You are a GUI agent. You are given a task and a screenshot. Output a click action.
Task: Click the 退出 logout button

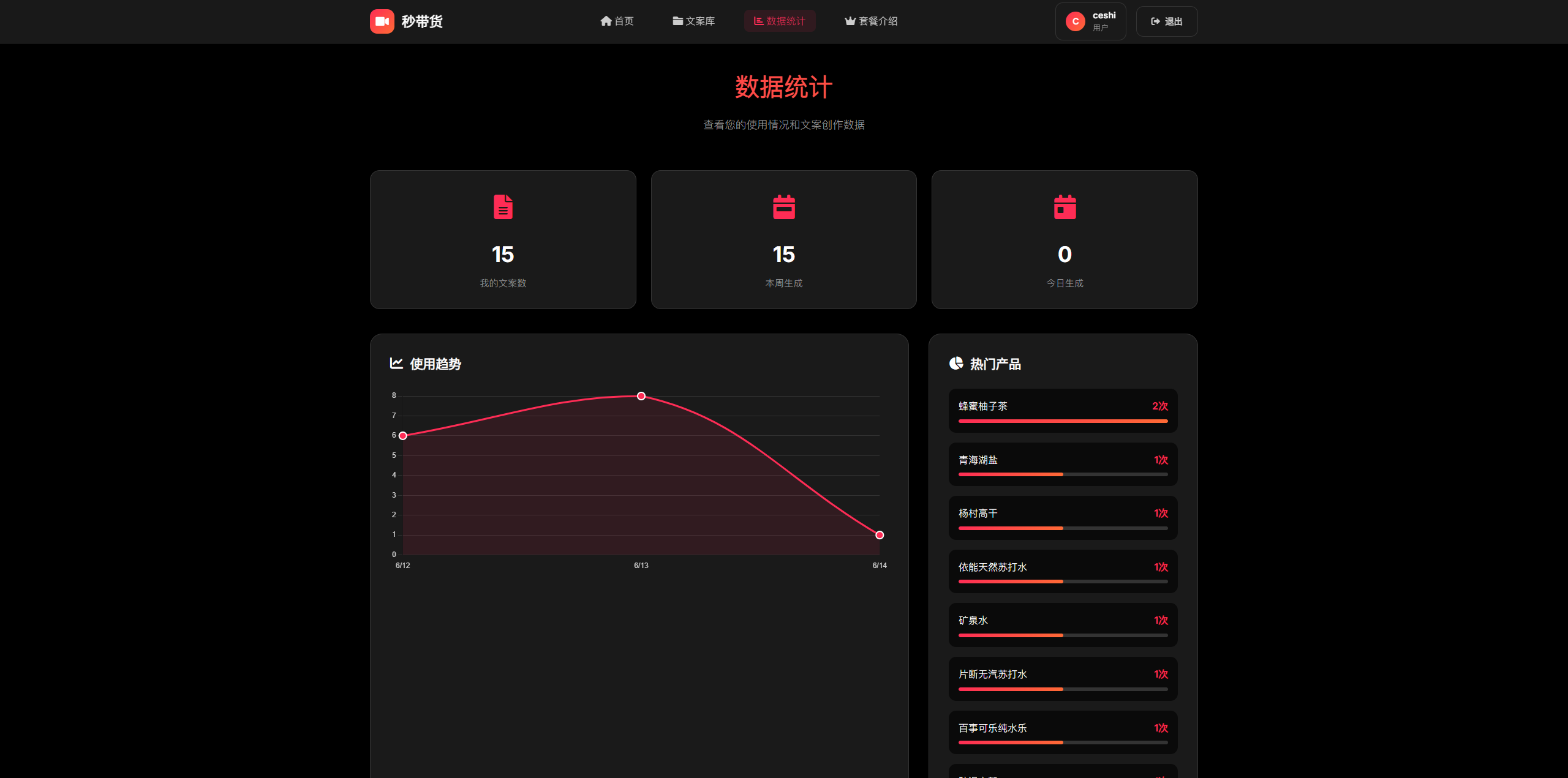(1166, 21)
